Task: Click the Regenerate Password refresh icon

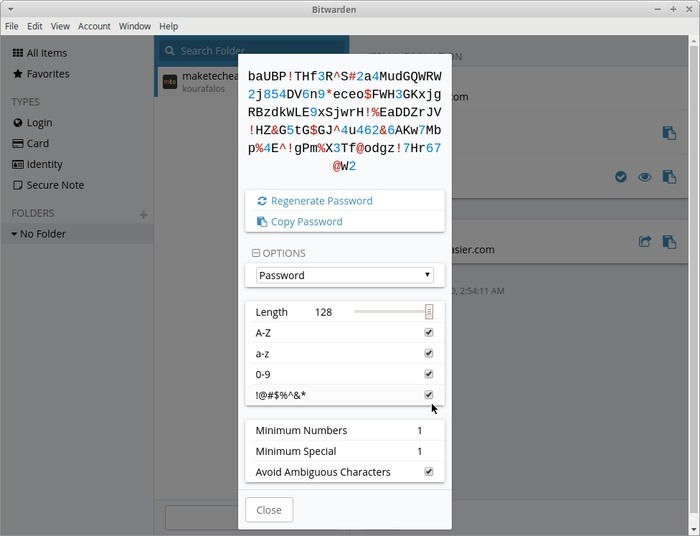Action: (262, 201)
